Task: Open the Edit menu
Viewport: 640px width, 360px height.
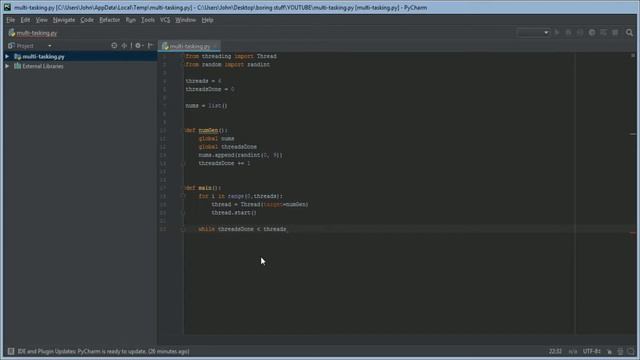Action: 25,20
